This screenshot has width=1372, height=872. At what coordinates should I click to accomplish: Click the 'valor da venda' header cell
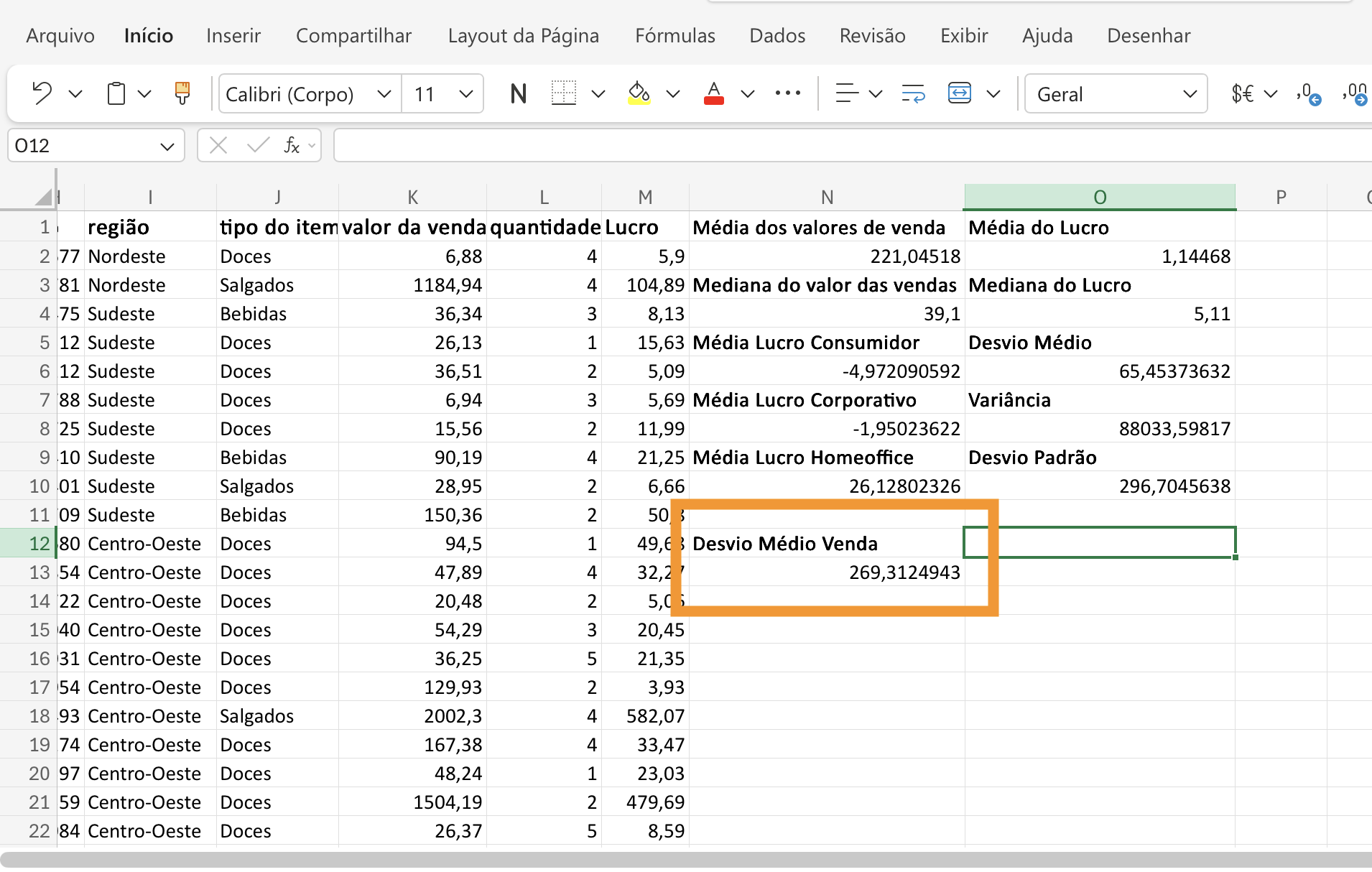[x=413, y=228]
